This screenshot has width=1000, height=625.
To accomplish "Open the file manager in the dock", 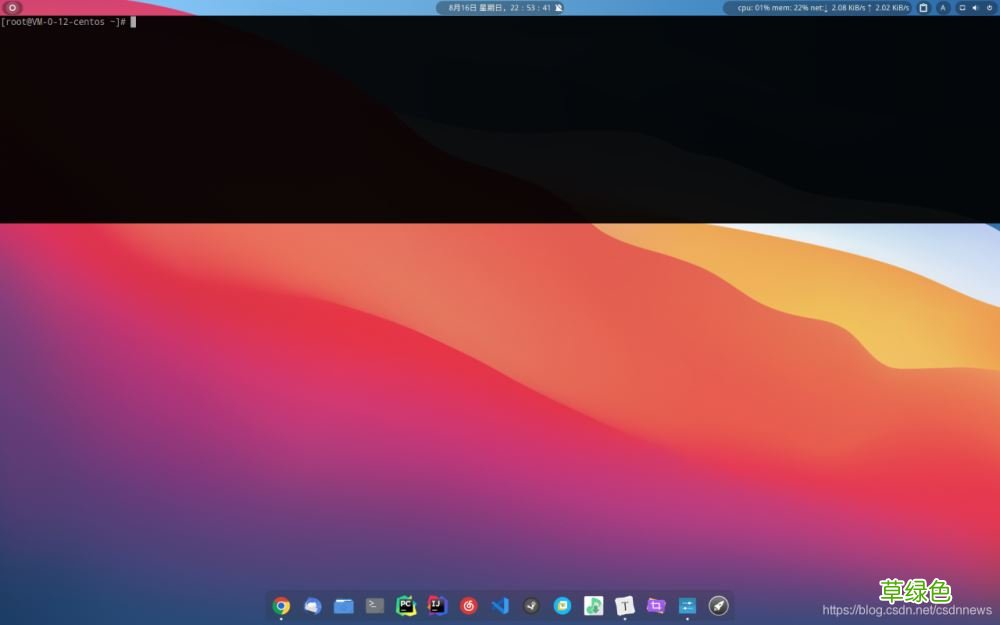I will tap(344, 605).
